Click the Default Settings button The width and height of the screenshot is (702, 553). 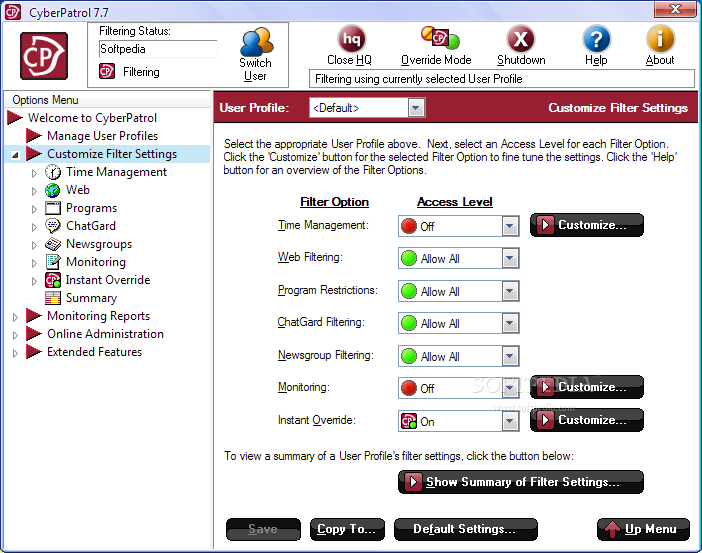click(465, 529)
